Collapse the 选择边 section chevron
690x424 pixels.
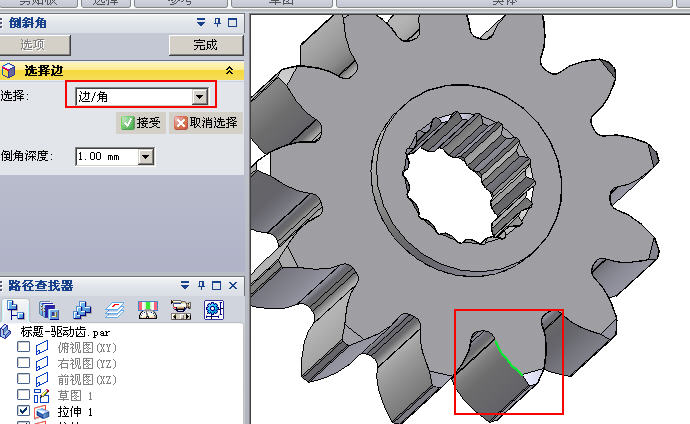[229, 70]
